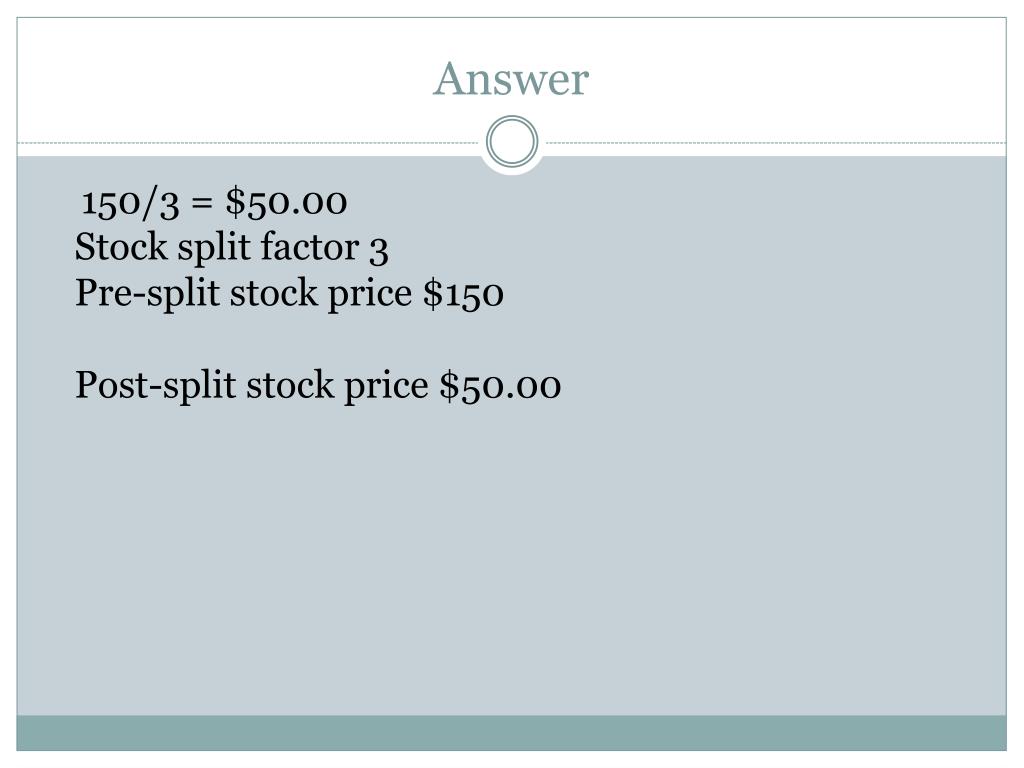This screenshot has height=768, width=1024.
Task: Click the '150/3 = $50.00' calculation line
Action: click(x=214, y=202)
